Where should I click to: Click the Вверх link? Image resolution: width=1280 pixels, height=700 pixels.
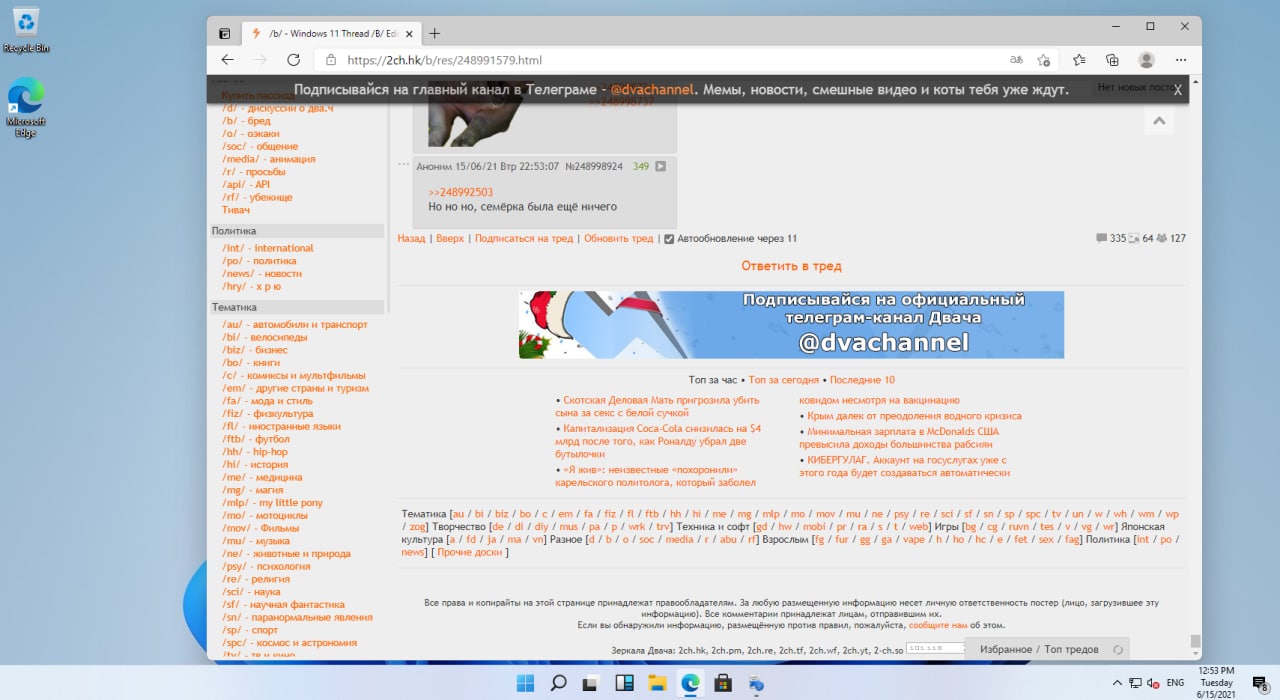point(450,239)
